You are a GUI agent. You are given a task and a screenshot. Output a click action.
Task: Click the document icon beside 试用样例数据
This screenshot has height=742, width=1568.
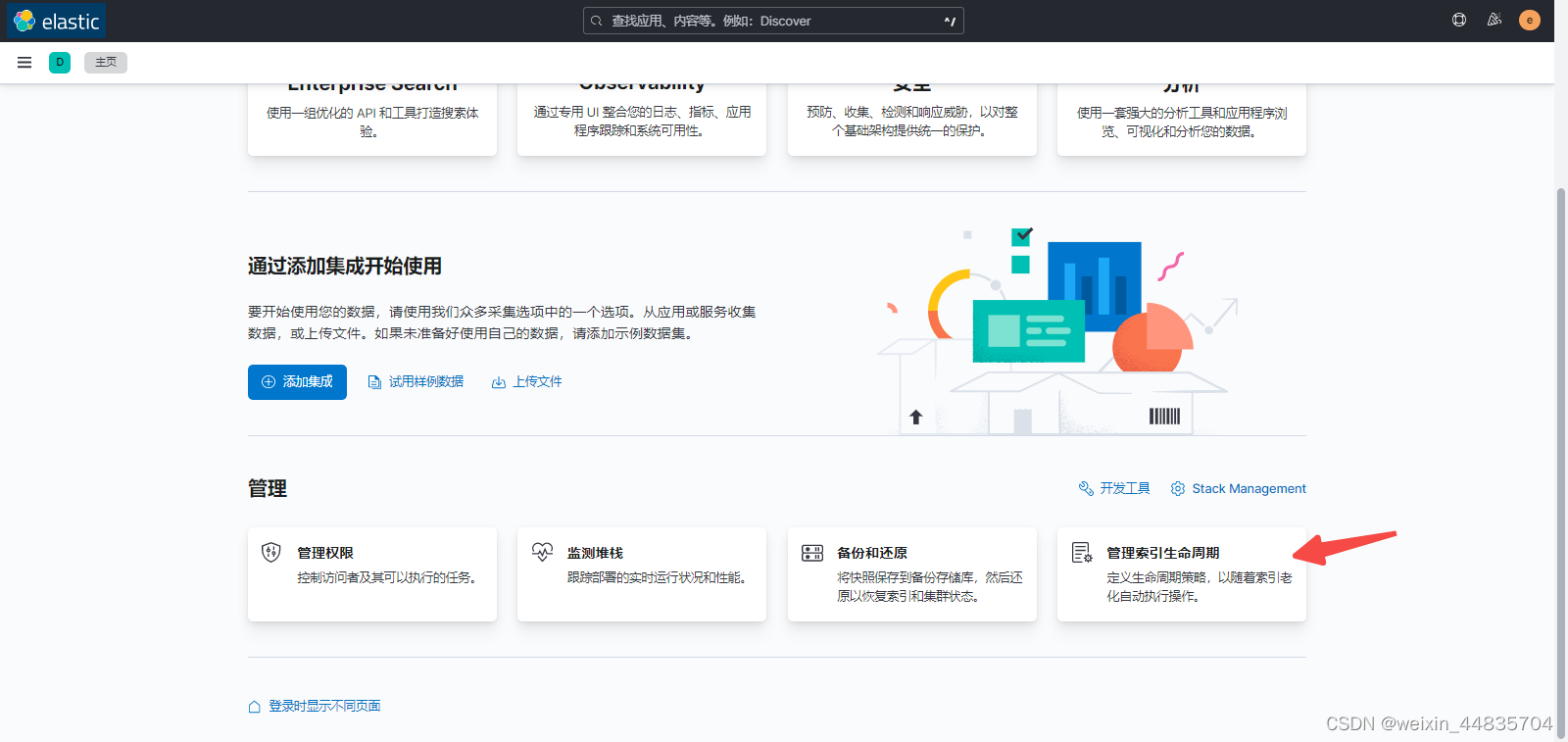[374, 382]
